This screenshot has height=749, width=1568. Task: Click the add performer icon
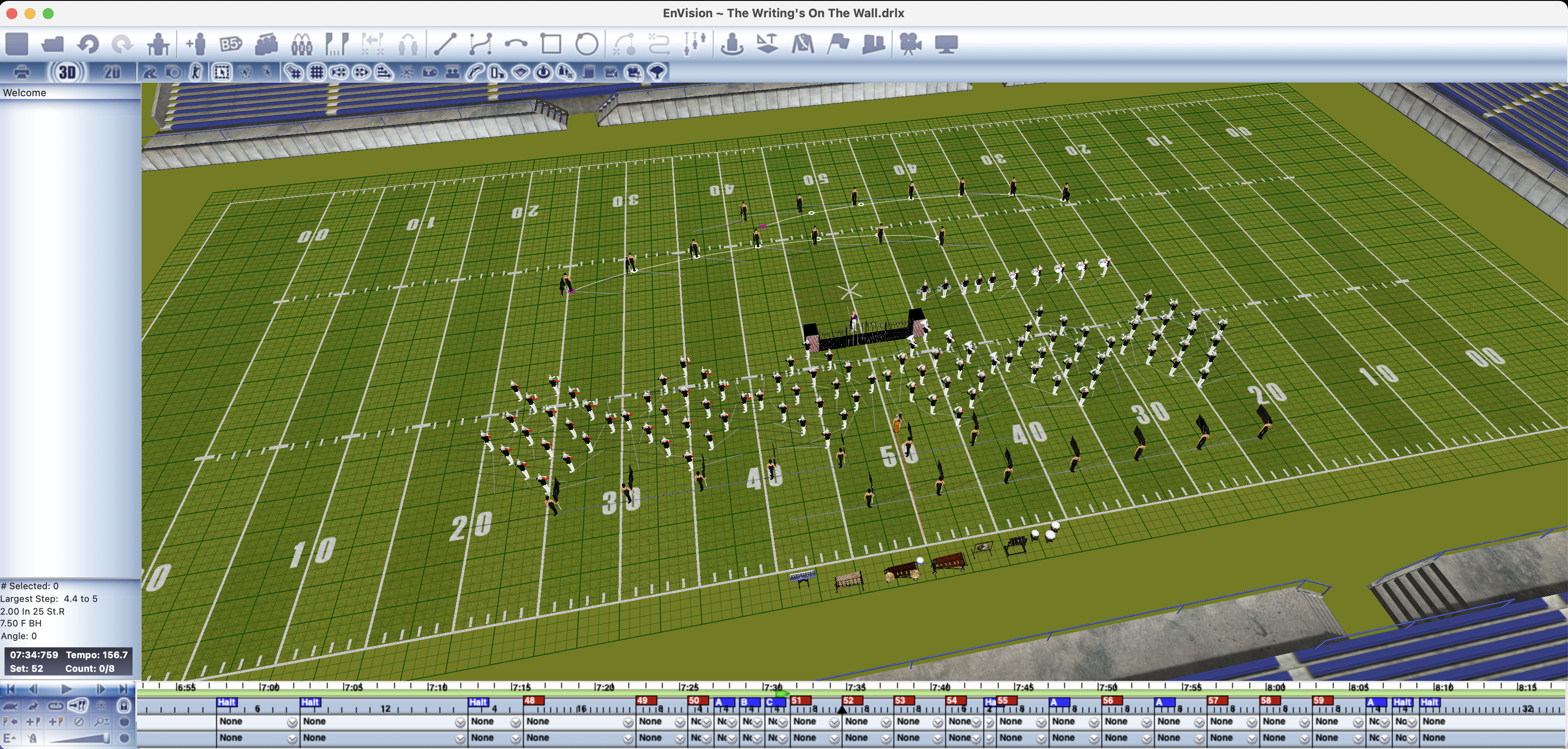pyautogui.click(x=196, y=44)
